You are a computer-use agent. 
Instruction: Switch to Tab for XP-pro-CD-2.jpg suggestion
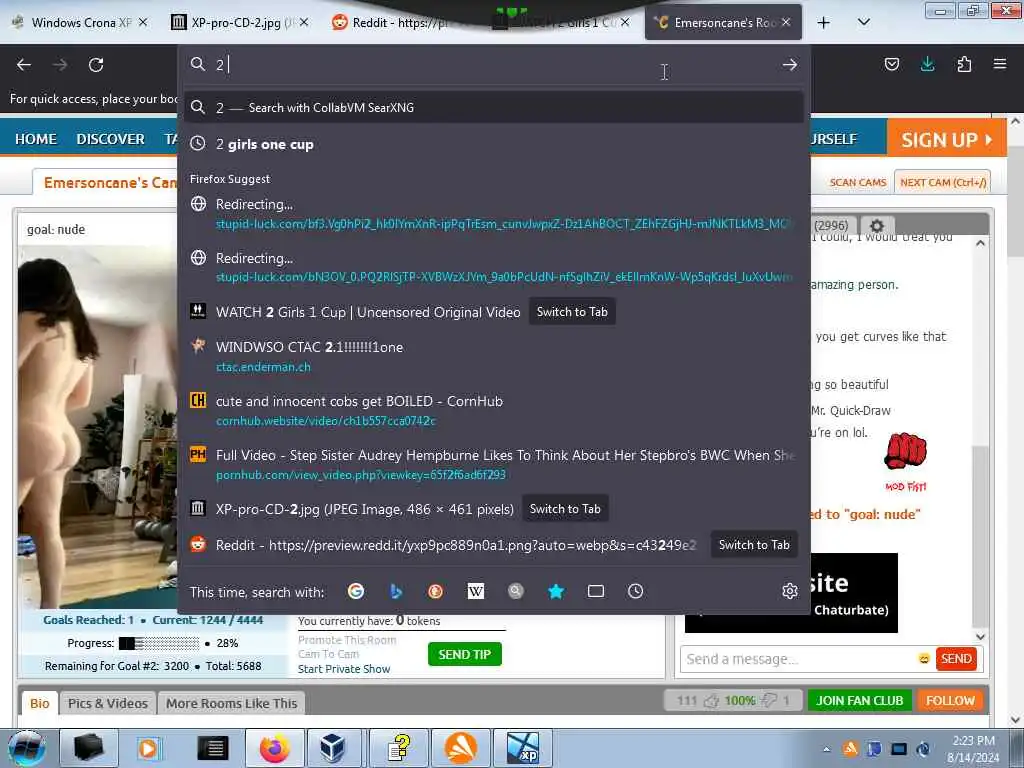[x=565, y=509]
